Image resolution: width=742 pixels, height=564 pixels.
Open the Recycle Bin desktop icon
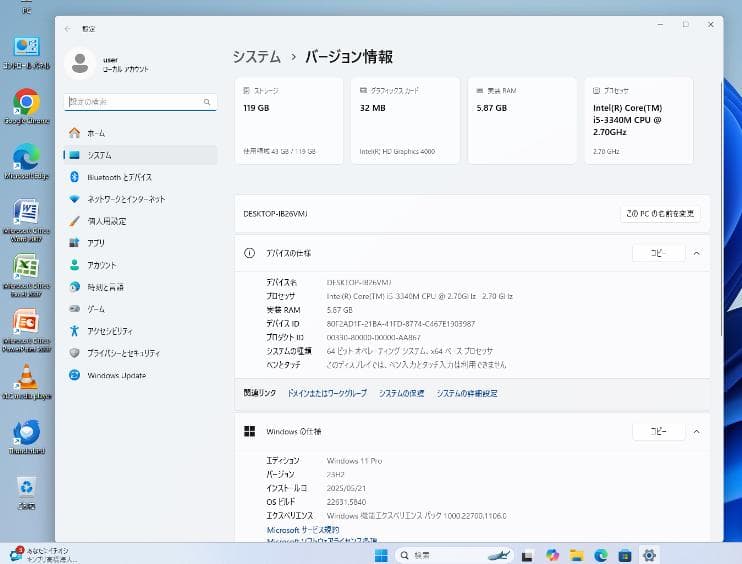tap(26, 492)
